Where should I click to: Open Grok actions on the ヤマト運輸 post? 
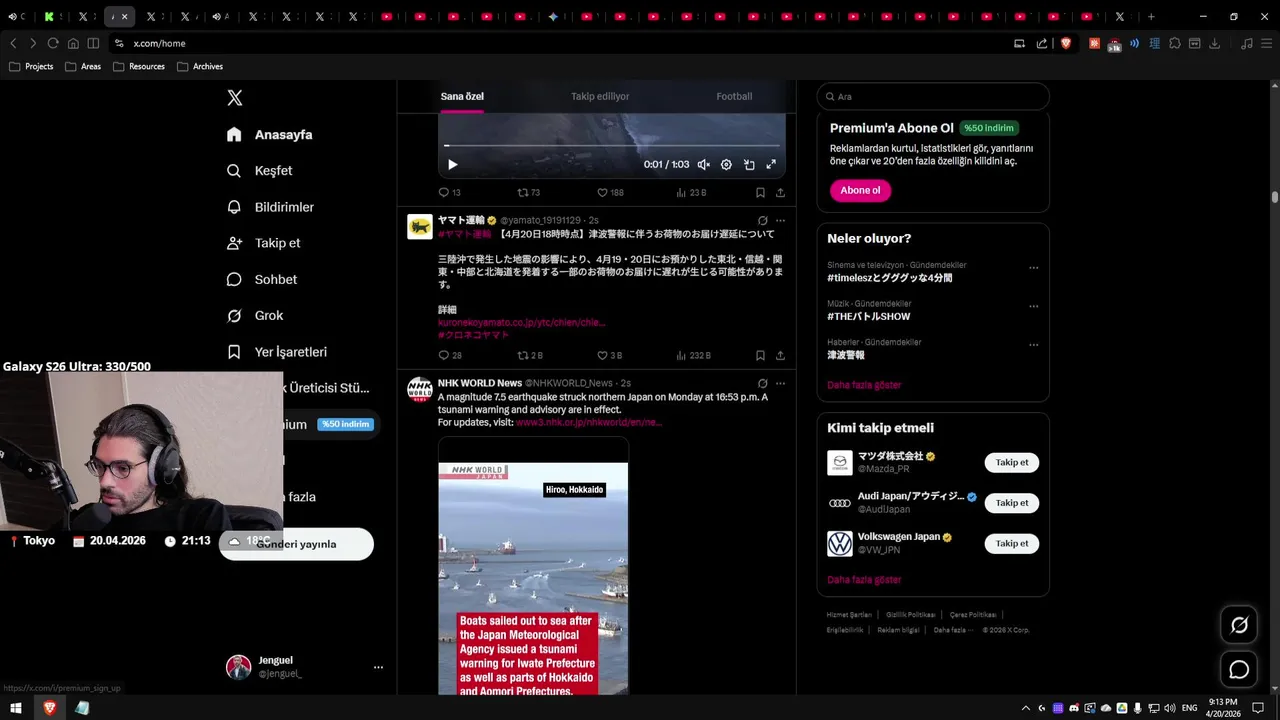(x=763, y=220)
